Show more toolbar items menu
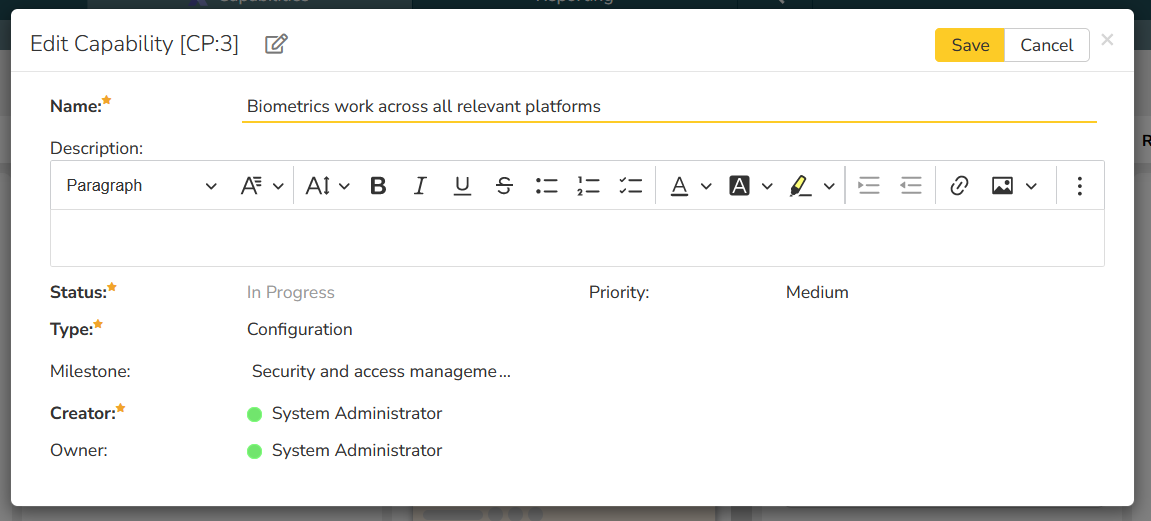1151x521 pixels. pyautogui.click(x=1079, y=186)
